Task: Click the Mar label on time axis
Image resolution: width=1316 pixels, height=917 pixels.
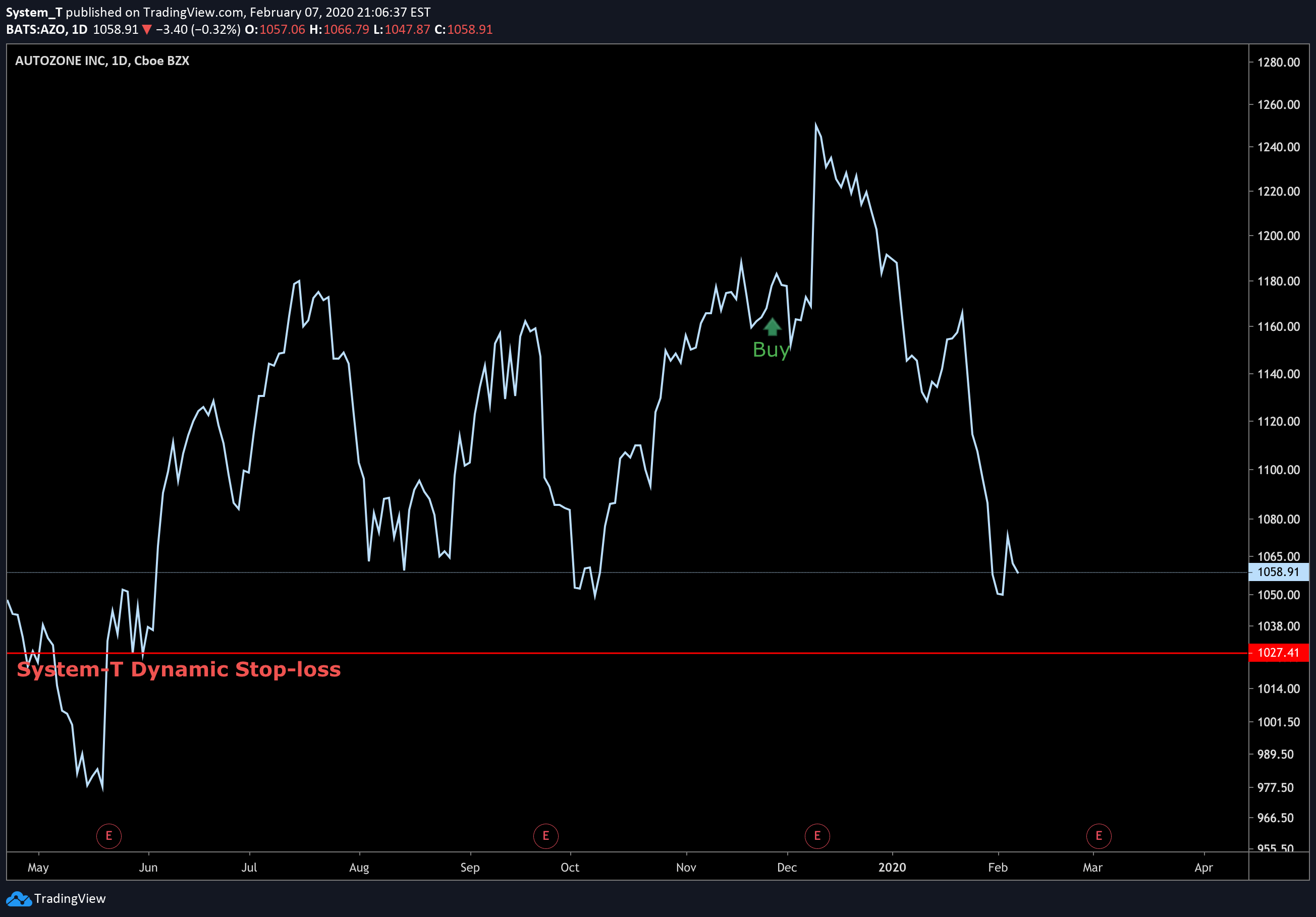Action: coord(1093,868)
